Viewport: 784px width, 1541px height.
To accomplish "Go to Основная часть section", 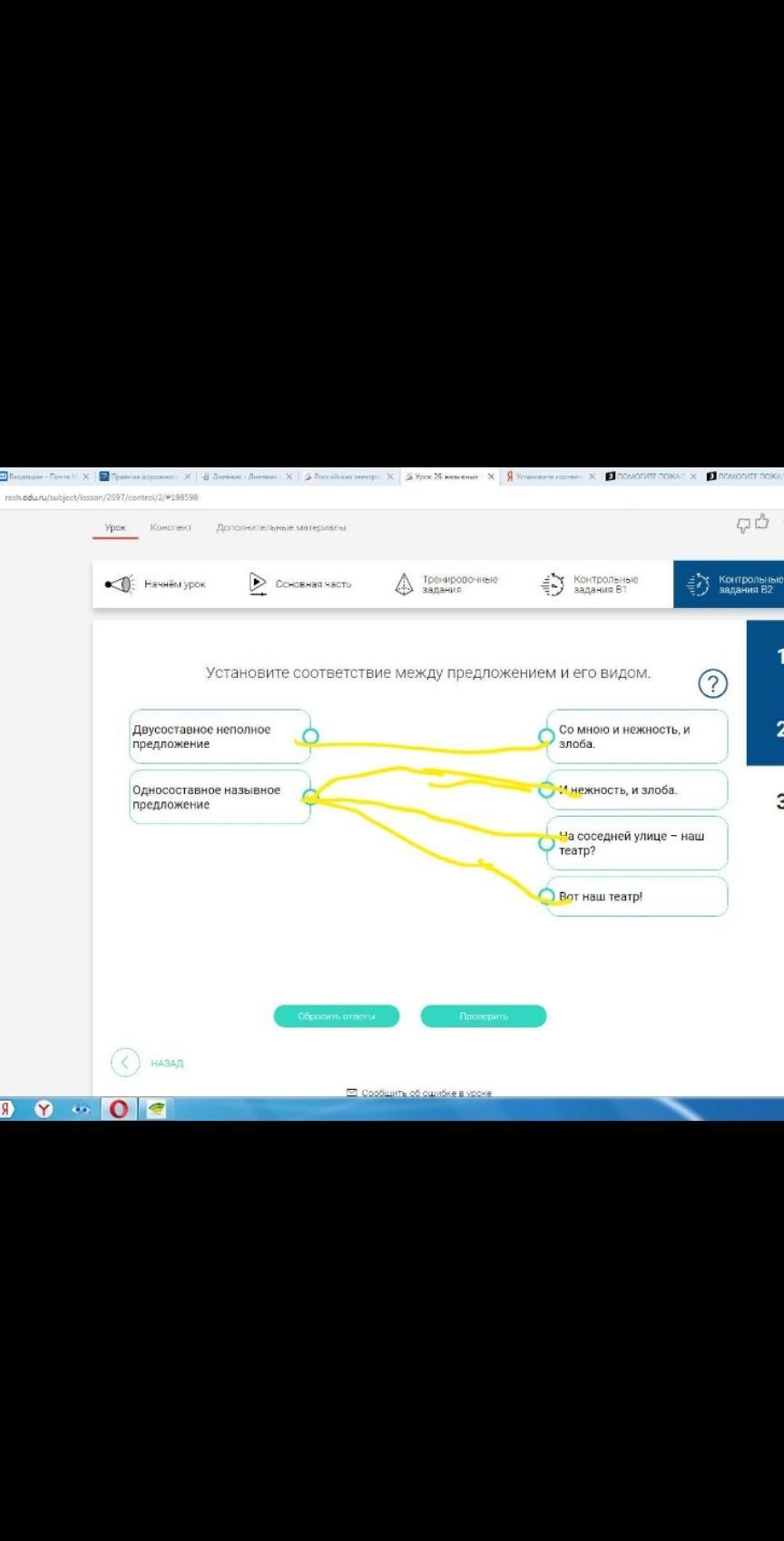I will pyautogui.click(x=300, y=584).
